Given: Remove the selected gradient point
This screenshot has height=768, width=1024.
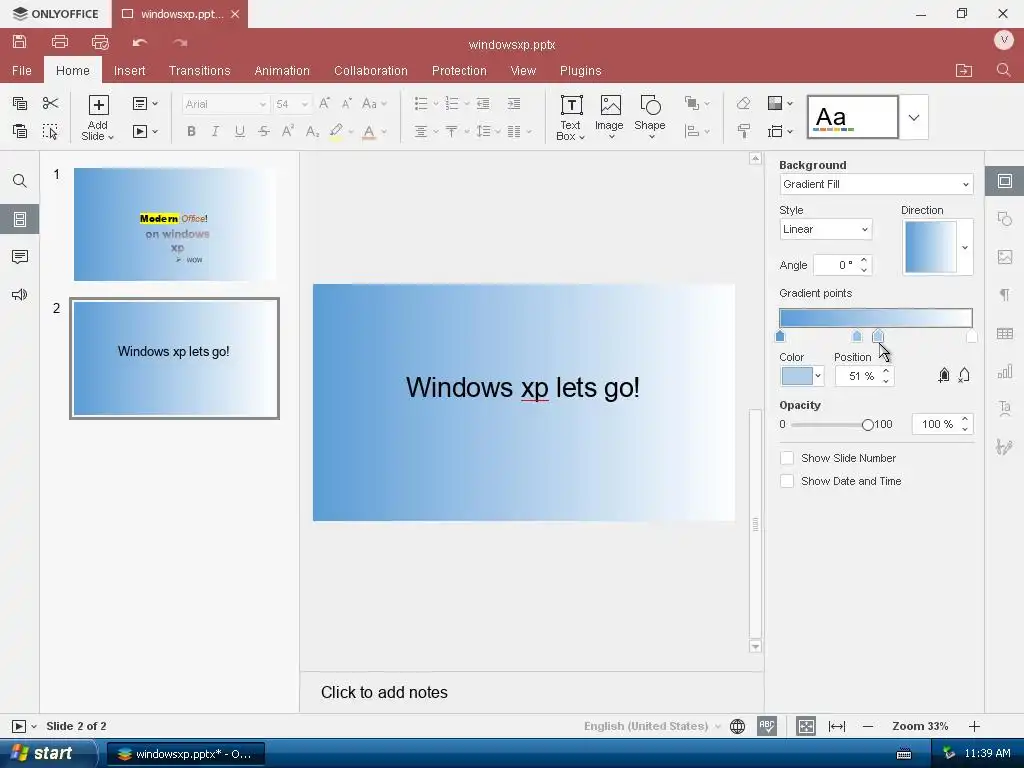Looking at the screenshot, I should pyautogui.click(x=964, y=375).
